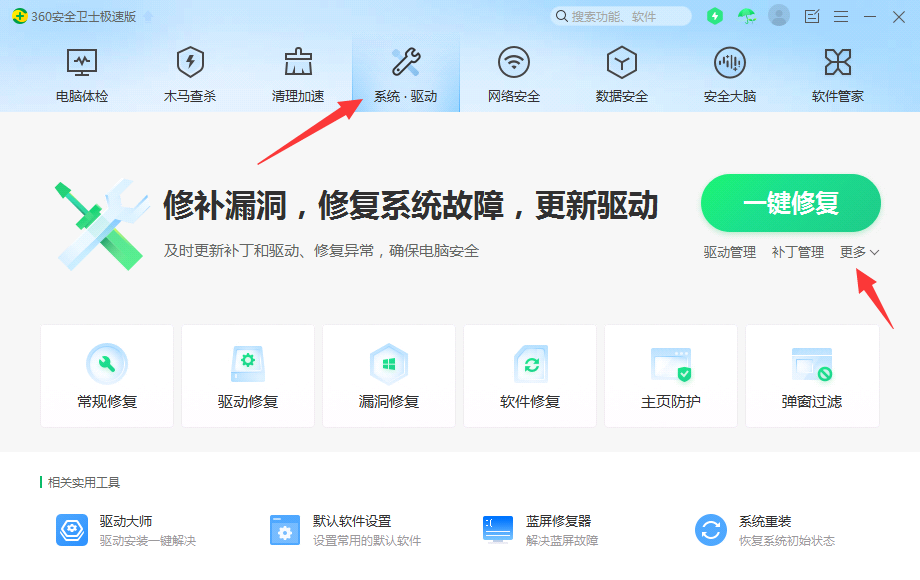
Task: Launch the 驱动大师 tool icon
Action: (72, 530)
